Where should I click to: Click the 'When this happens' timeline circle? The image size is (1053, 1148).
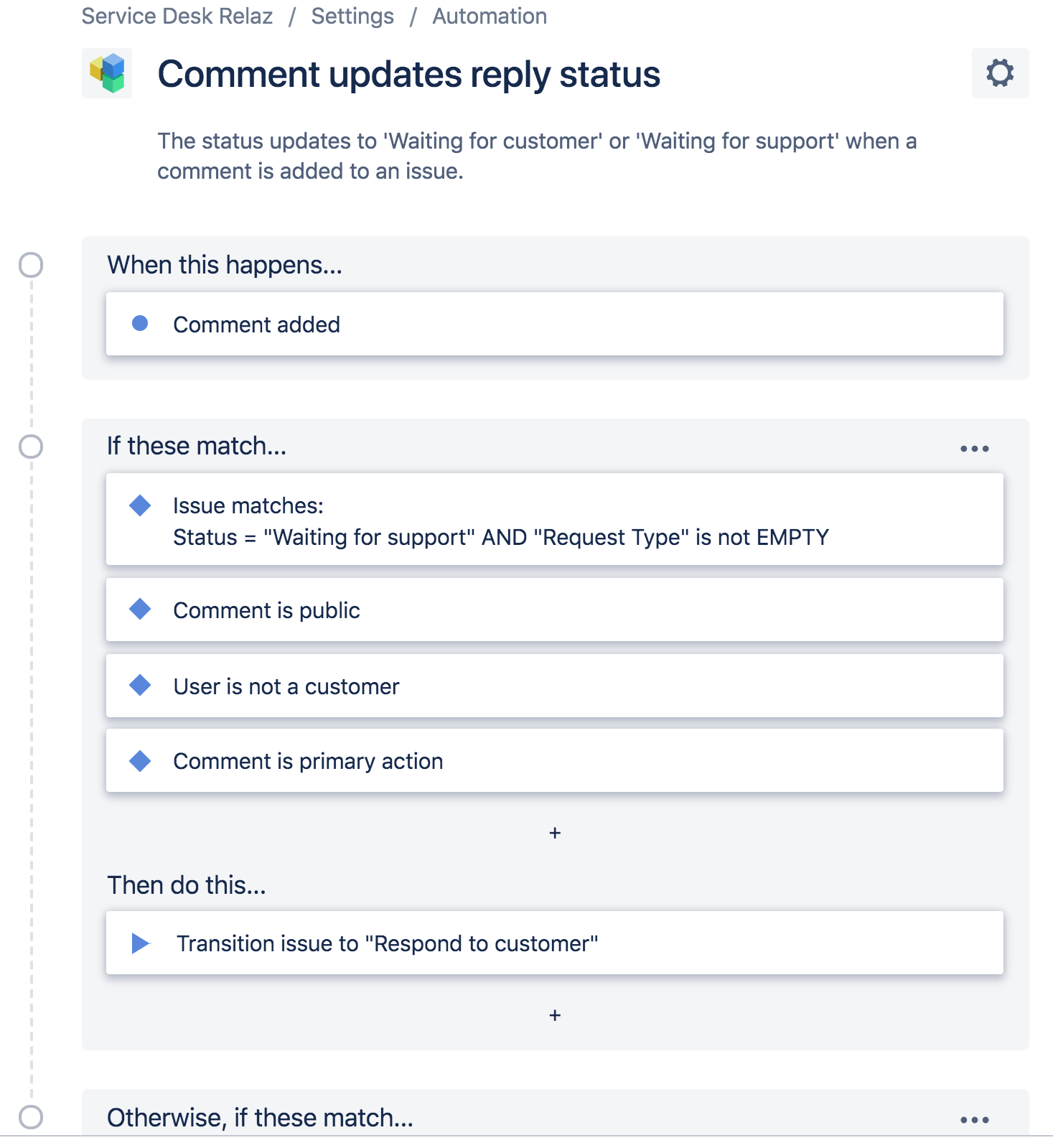tap(31, 265)
